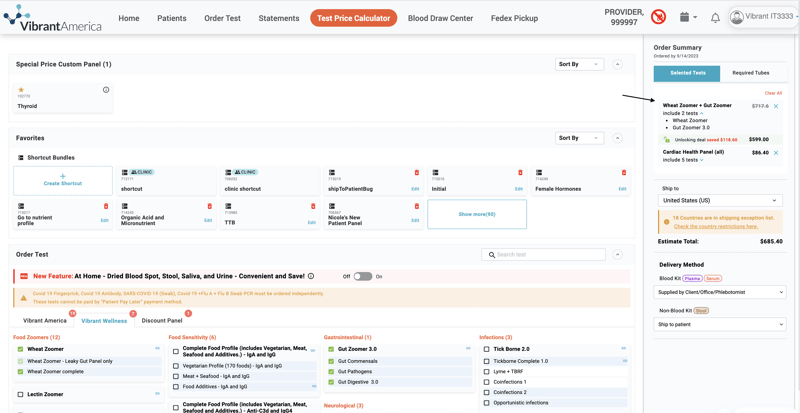Click the link icon on Tick Borne 2.0 row
800x413 pixels.
[623, 349]
